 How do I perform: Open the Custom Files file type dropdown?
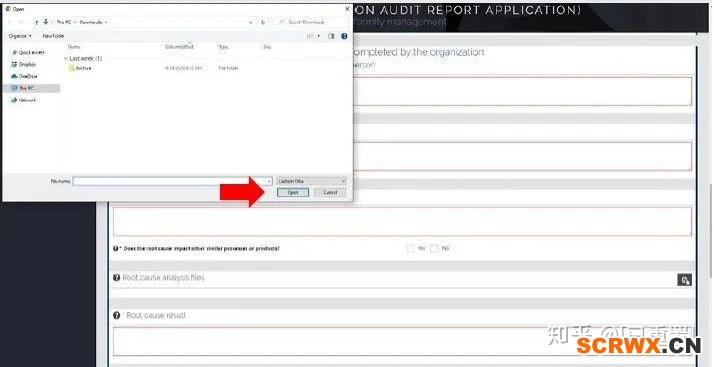[x=311, y=181]
